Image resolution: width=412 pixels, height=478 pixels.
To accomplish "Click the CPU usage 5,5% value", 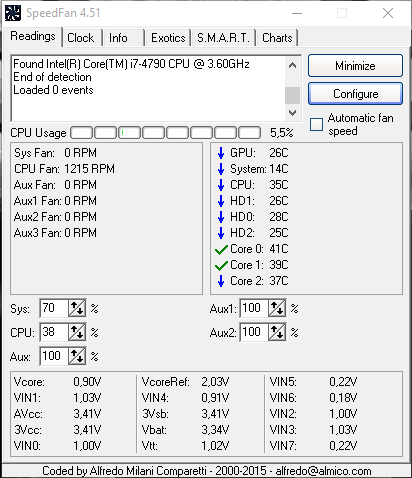I will click(x=281, y=133).
